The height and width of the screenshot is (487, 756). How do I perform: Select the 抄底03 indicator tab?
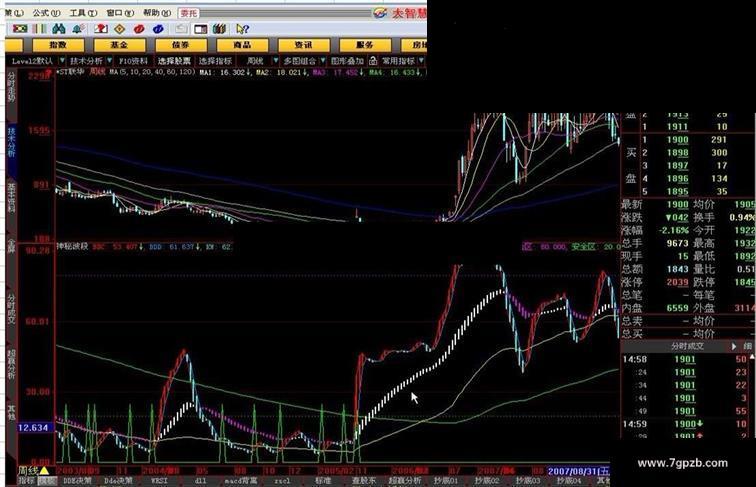pyautogui.click(x=528, y=481)
